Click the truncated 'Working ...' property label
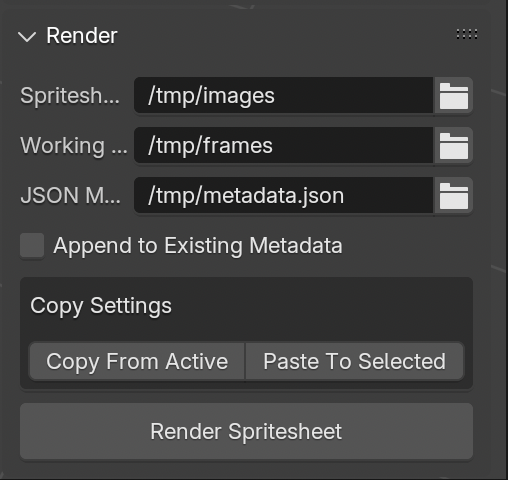508x480 pixels. tap(74, 146)
